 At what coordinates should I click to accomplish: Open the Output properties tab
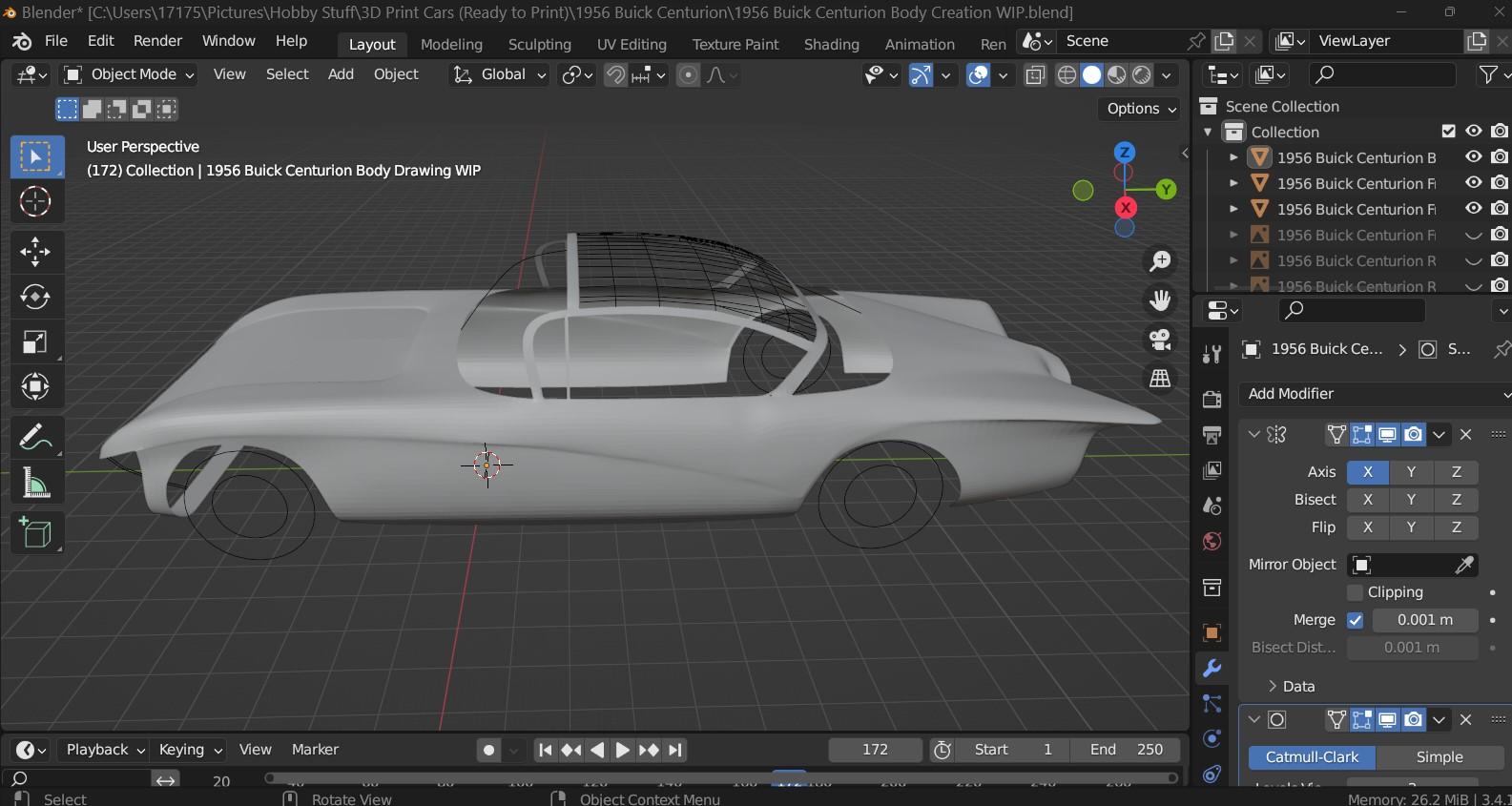tap(1212, 435)
